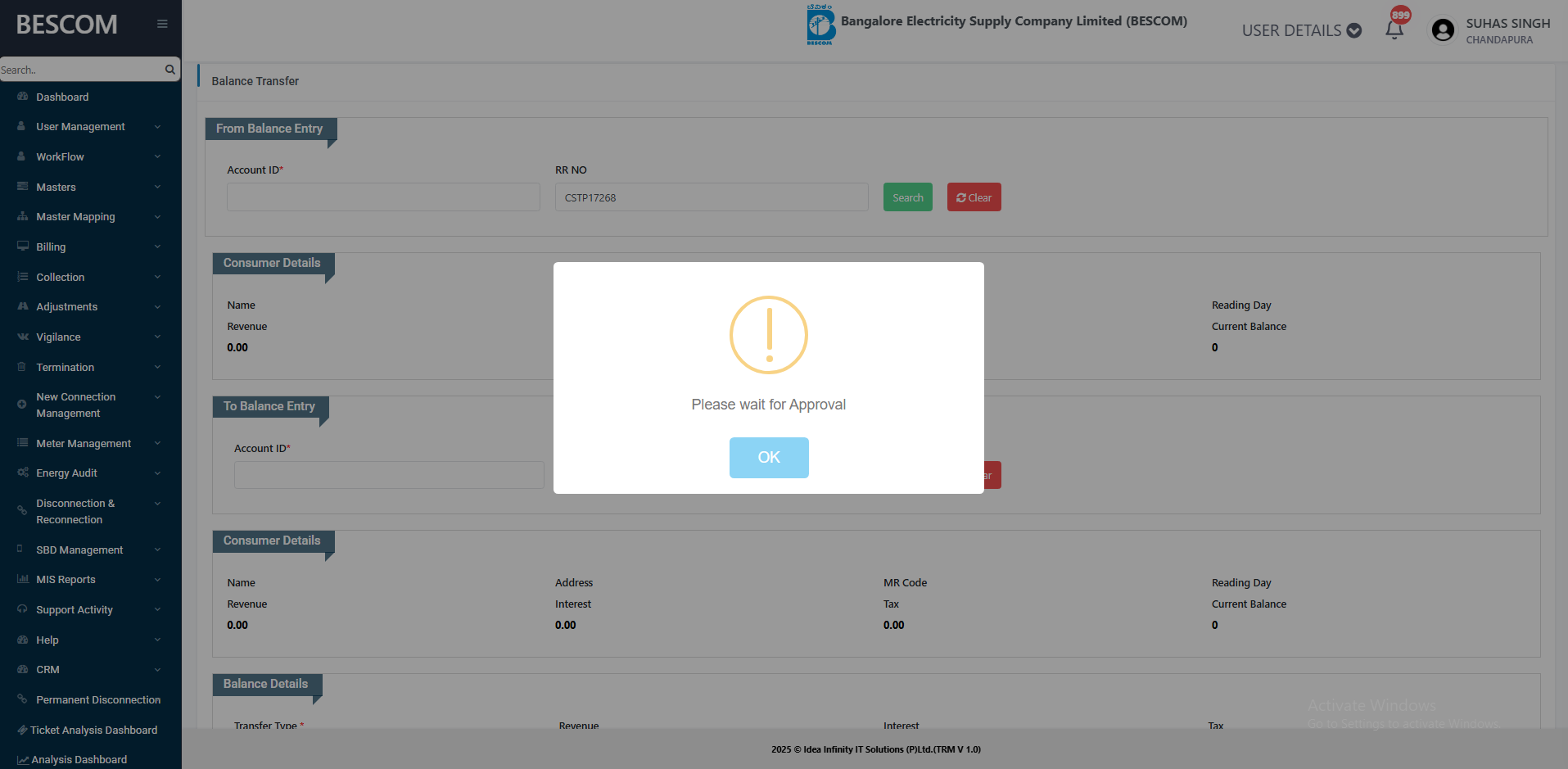The width and height of the screenshot is (1568, 769).
Task: Click the Dashboard icon in sidebar
Action: pos(22,97)
